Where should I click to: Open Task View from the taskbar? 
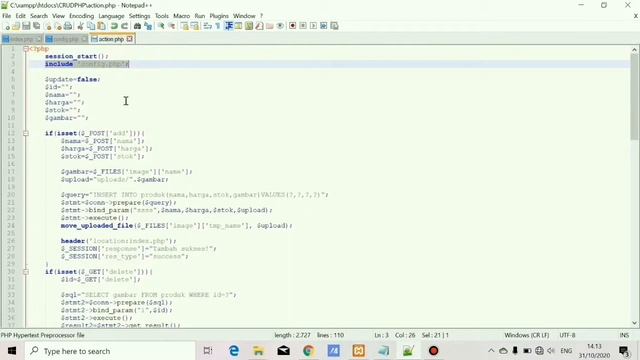coord(208,351)
